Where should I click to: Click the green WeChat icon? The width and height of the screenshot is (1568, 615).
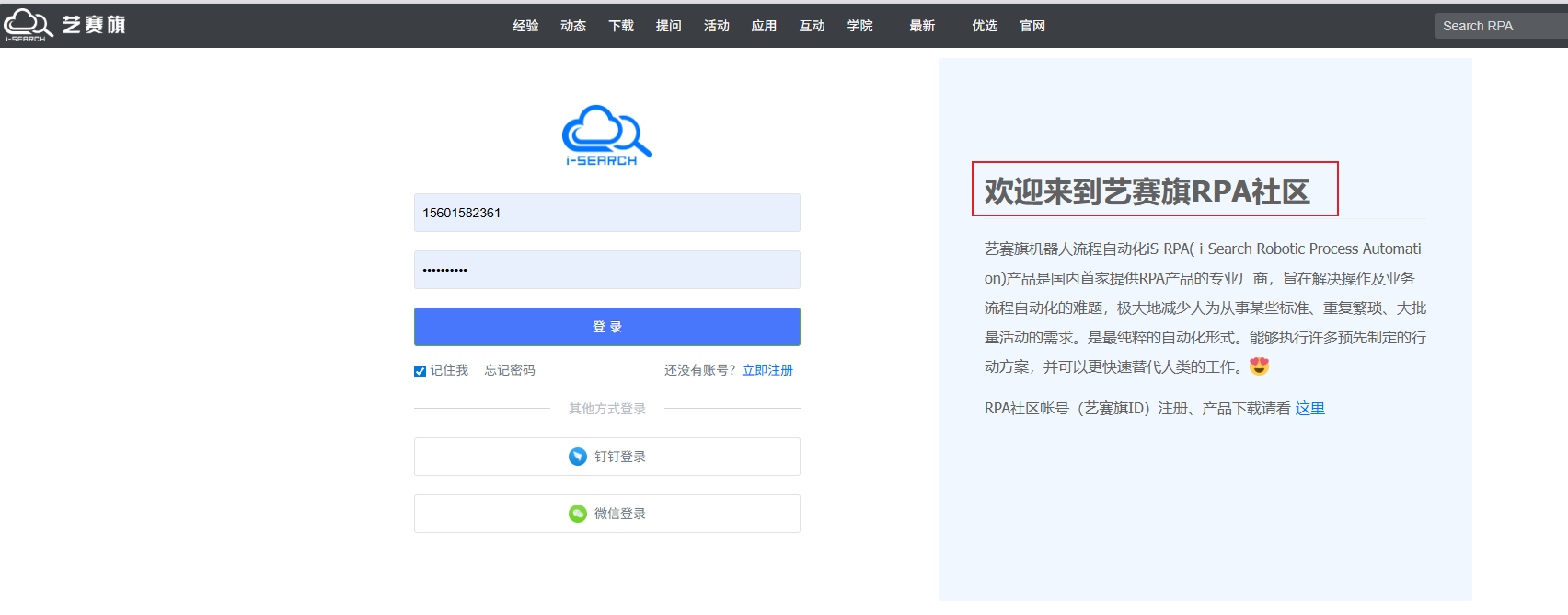click(x=578, y=514)
